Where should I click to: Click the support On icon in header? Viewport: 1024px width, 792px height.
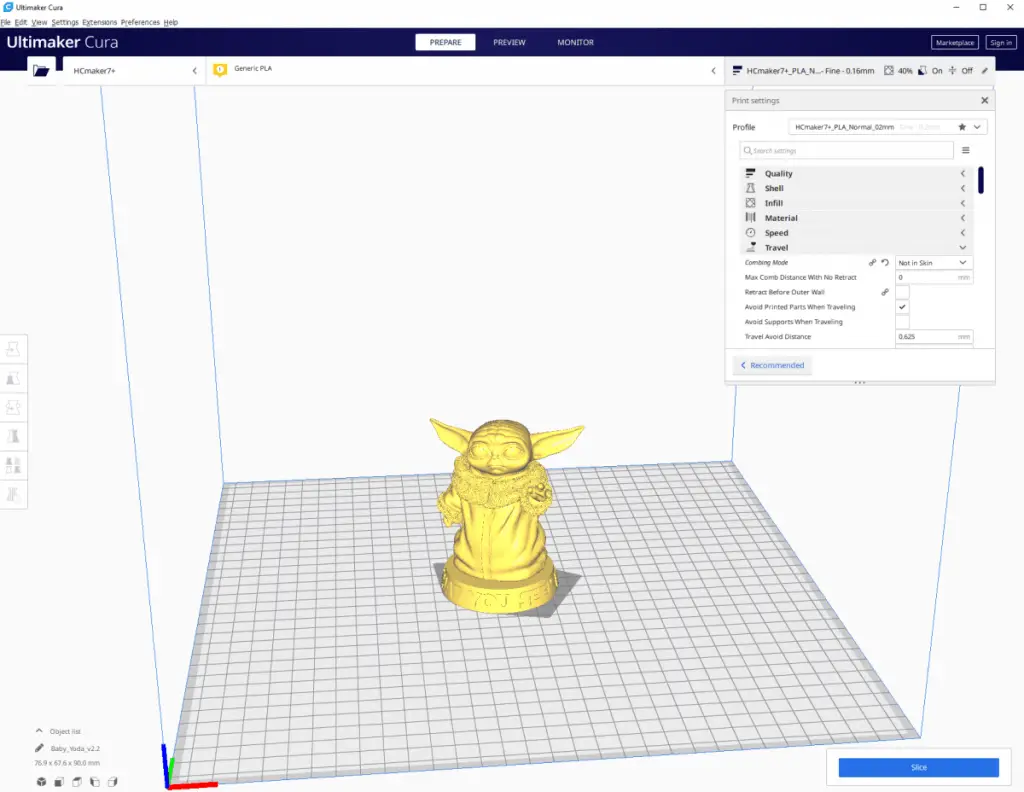pyautogui.click(x=922, y=71)
